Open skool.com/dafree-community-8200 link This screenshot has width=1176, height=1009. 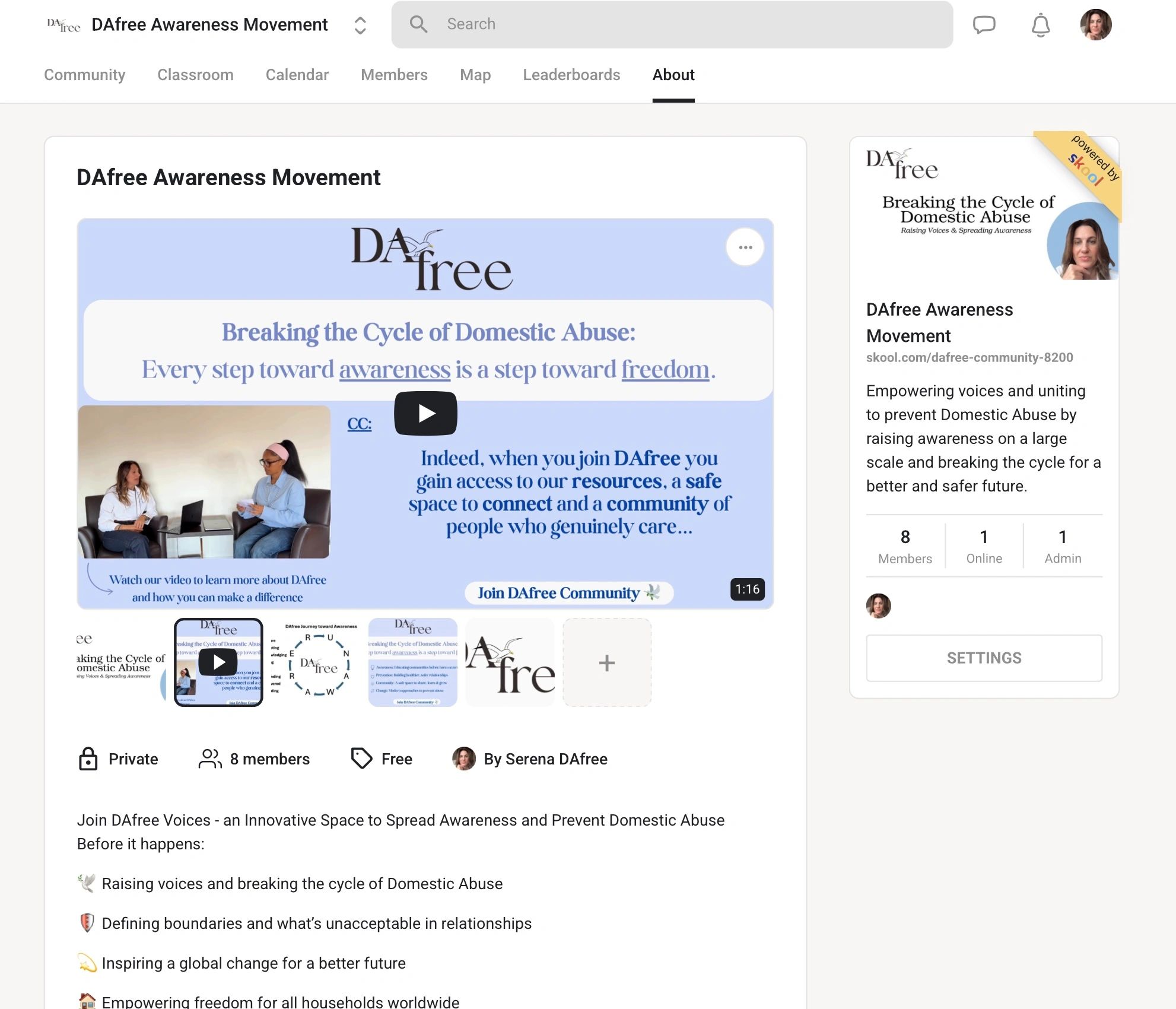point(970,357)
